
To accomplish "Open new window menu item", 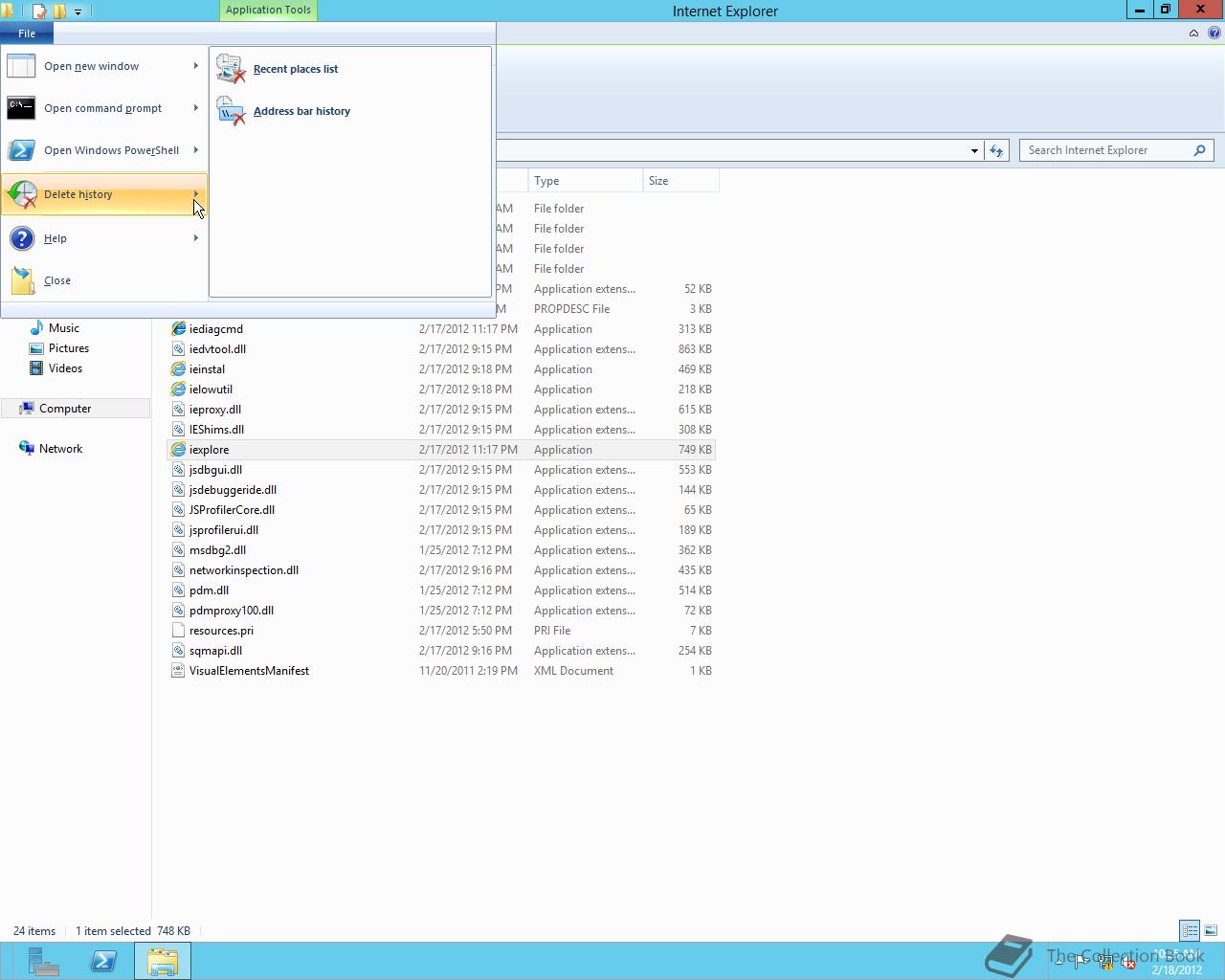I will point(103,66).
